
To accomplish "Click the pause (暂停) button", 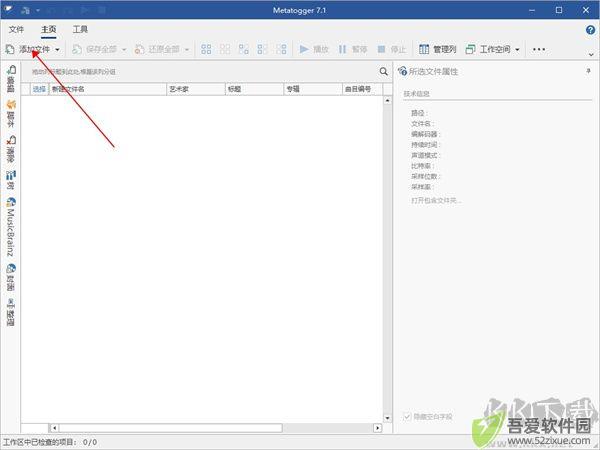I will pyautogui.click(x=352, y=49).
